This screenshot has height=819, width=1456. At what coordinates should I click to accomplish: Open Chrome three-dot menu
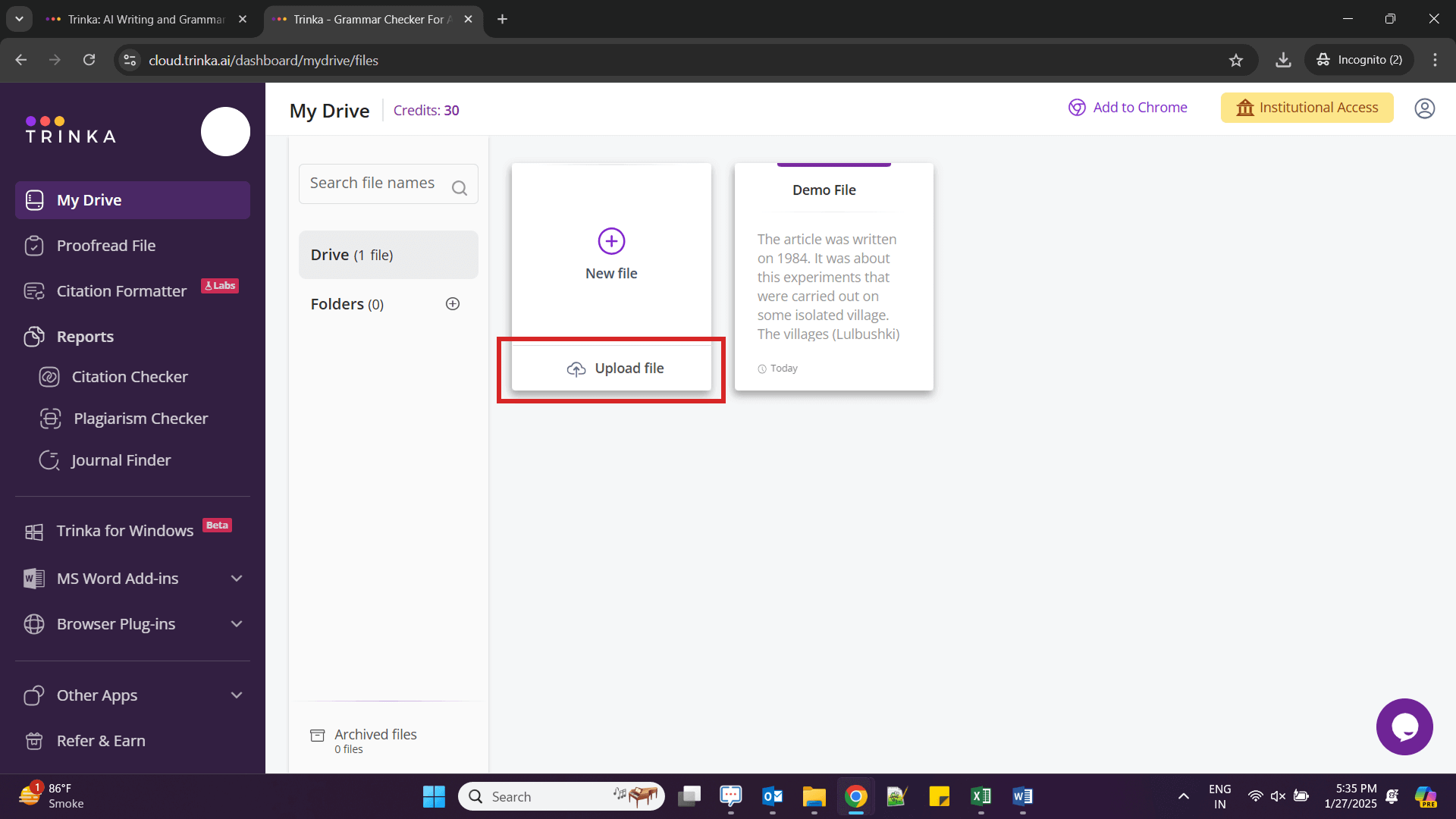tap(1435, 60)
